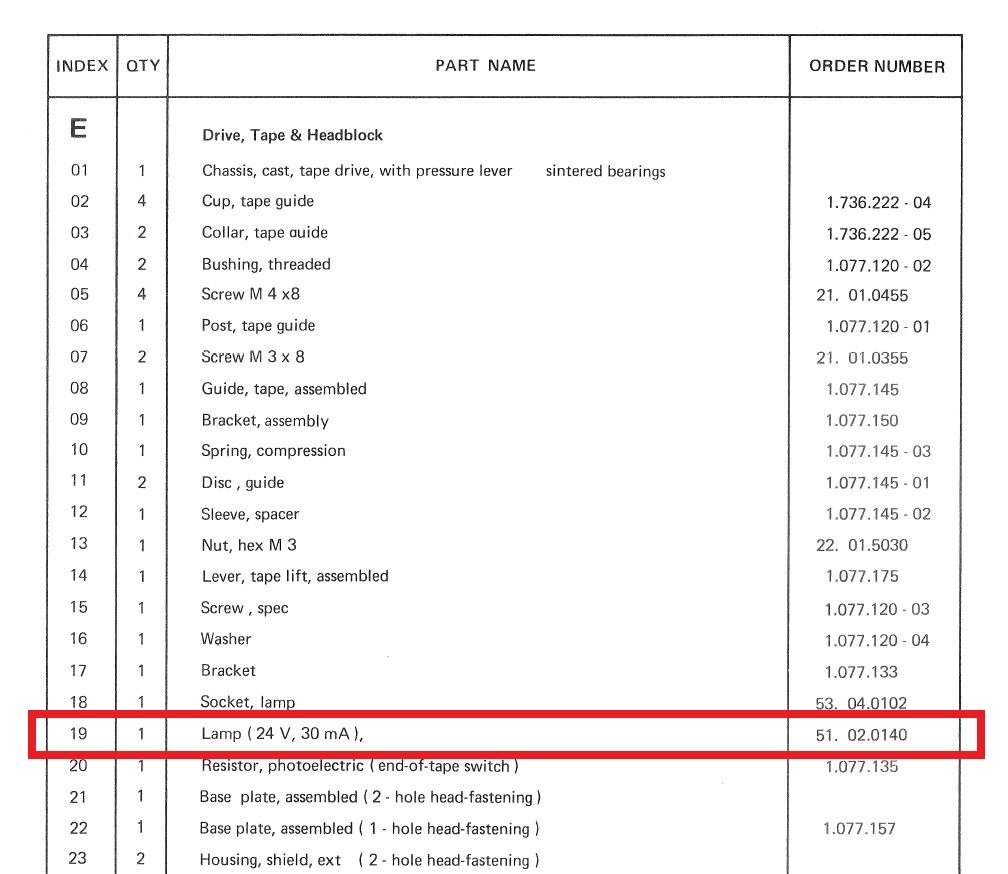Click 'Lever, tape lift, assembled' text
Screen dimensions: 1008x874
coord(295,576)
